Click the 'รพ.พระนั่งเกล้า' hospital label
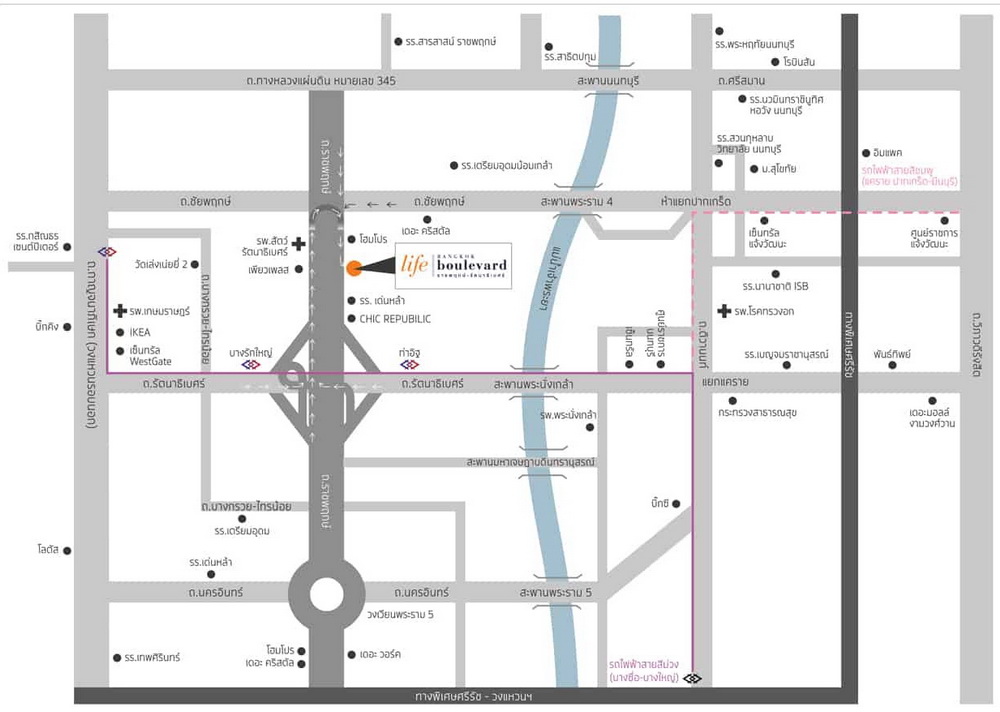1000x712 pixels. pos(568,415)
